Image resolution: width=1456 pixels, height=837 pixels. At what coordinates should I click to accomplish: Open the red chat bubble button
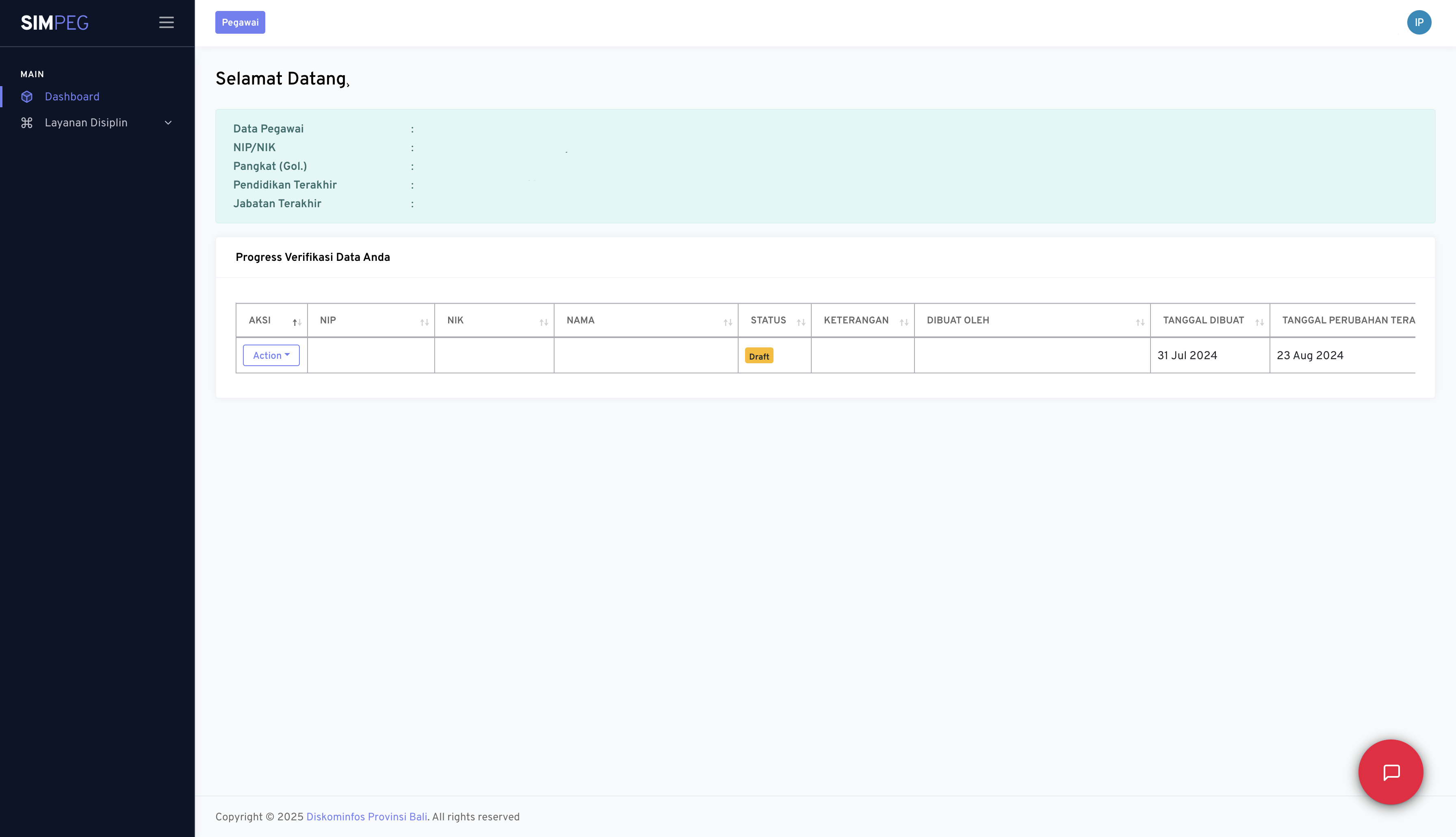click(x=1391, y=772)
